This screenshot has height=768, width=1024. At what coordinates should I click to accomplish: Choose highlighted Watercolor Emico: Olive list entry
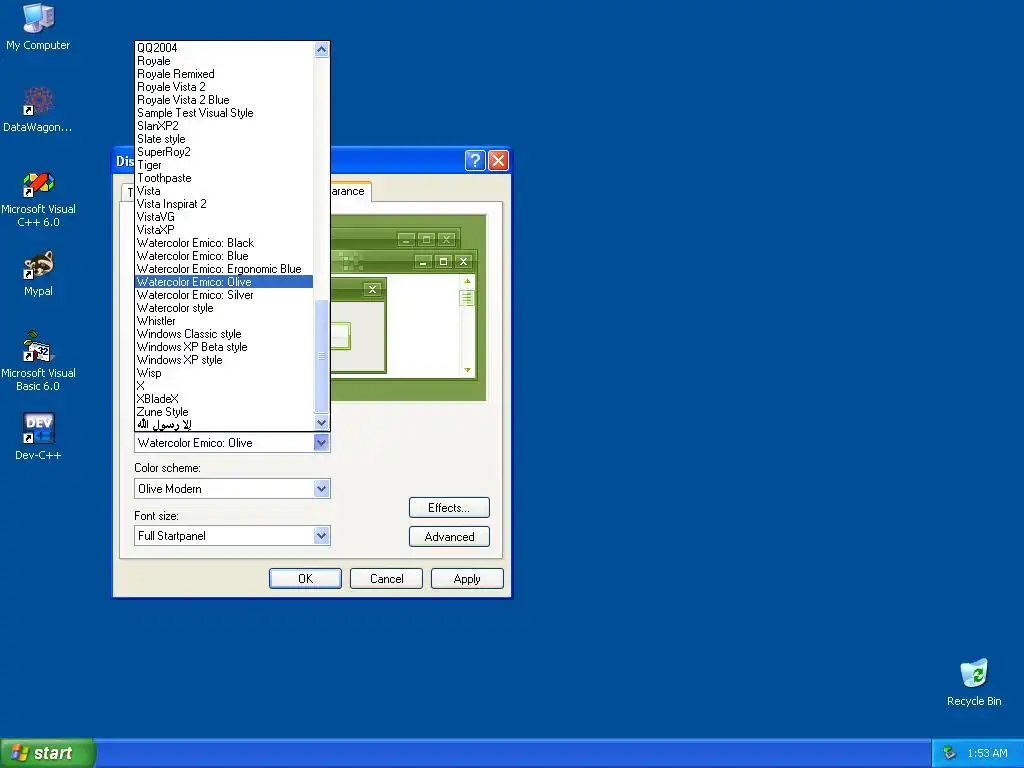tap(224, 282)
